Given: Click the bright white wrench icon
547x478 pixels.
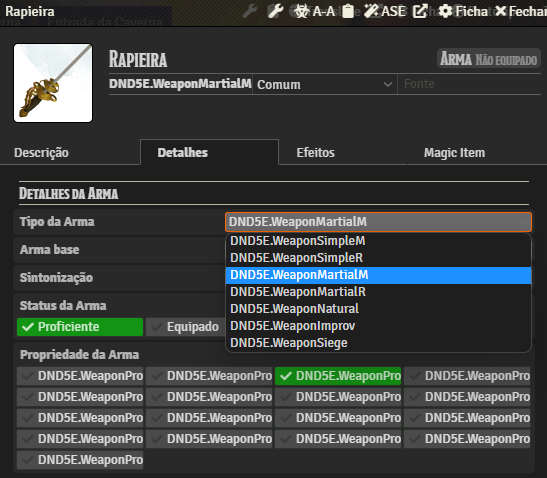Looking at the screenshot, I should pos(275,12).
